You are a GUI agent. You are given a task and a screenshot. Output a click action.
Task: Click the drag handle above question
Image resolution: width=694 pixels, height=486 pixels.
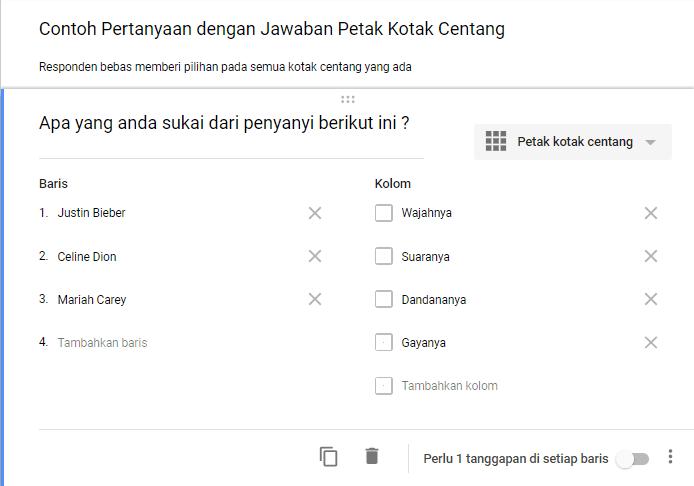(x=347, y=99)
